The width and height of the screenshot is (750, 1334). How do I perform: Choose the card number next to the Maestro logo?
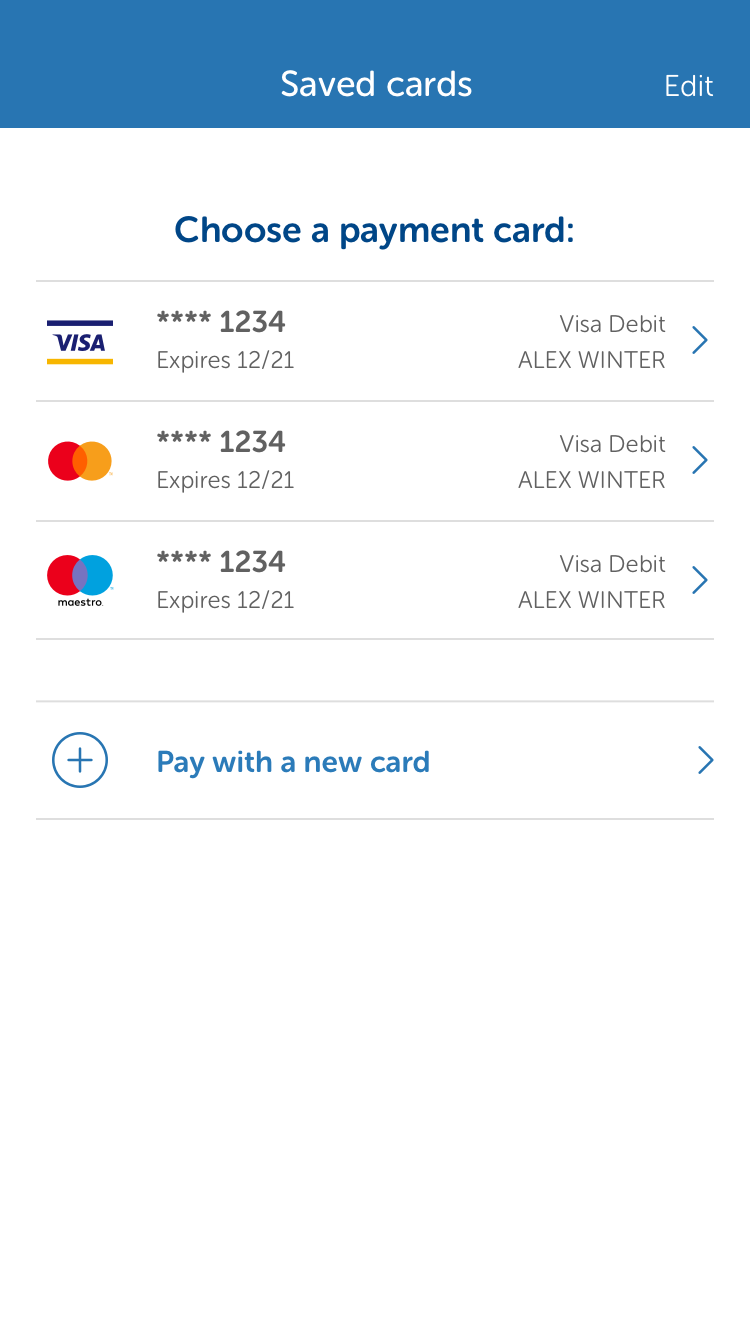click(221, 562)
